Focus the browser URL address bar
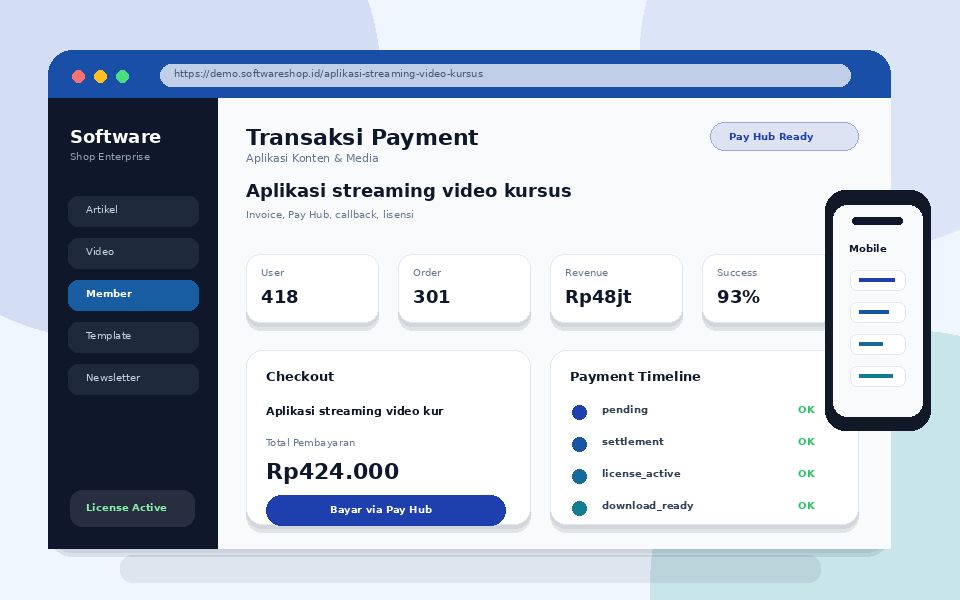Viewport: 960px width, 600px height. (x=505, y=75)
